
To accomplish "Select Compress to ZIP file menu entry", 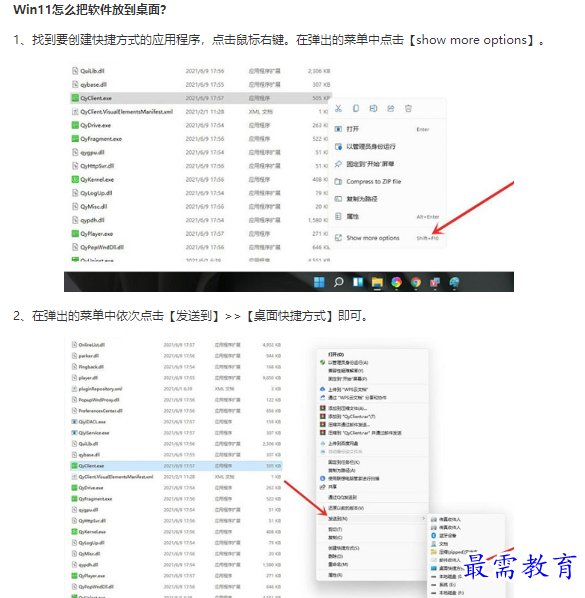I will tap(387, 182).
